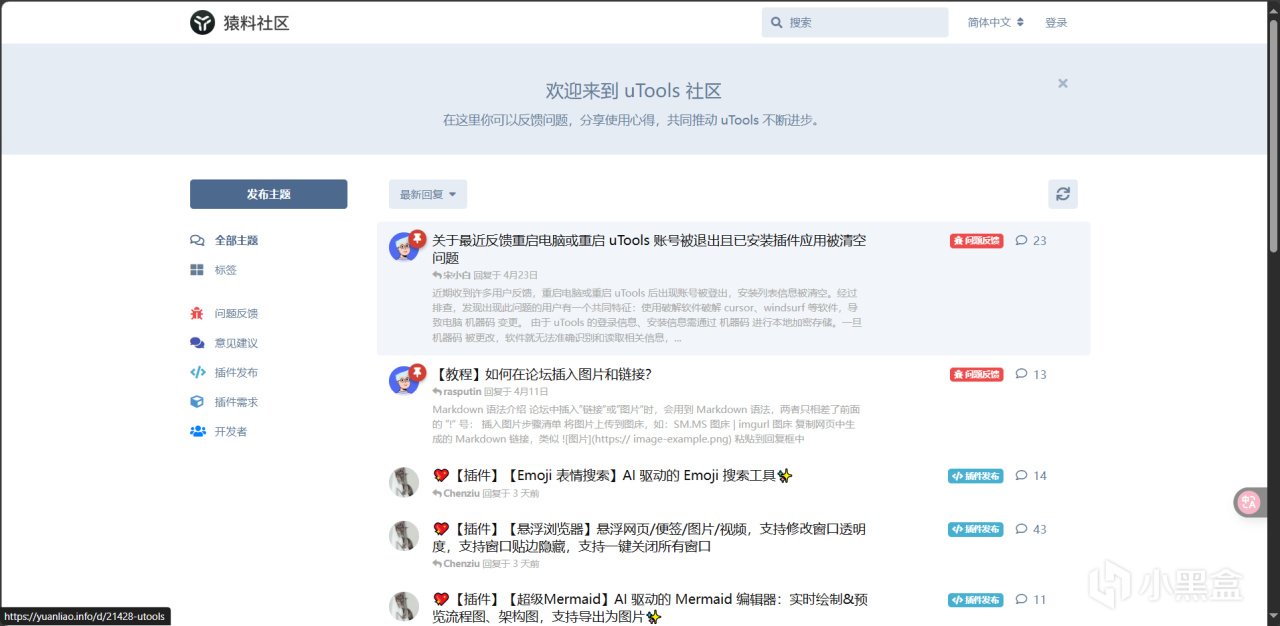1280x626 pixels.
Task: Open post 悬浮浏览器 悬浮网页/便签/图片/视频
Action: tap(649, 538)
